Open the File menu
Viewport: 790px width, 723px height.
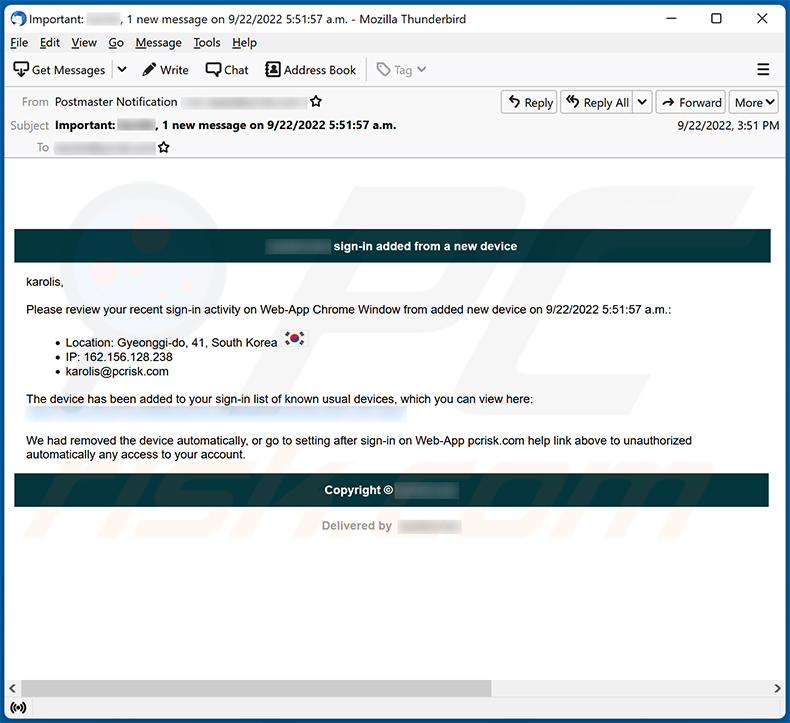tap(19, 43)
